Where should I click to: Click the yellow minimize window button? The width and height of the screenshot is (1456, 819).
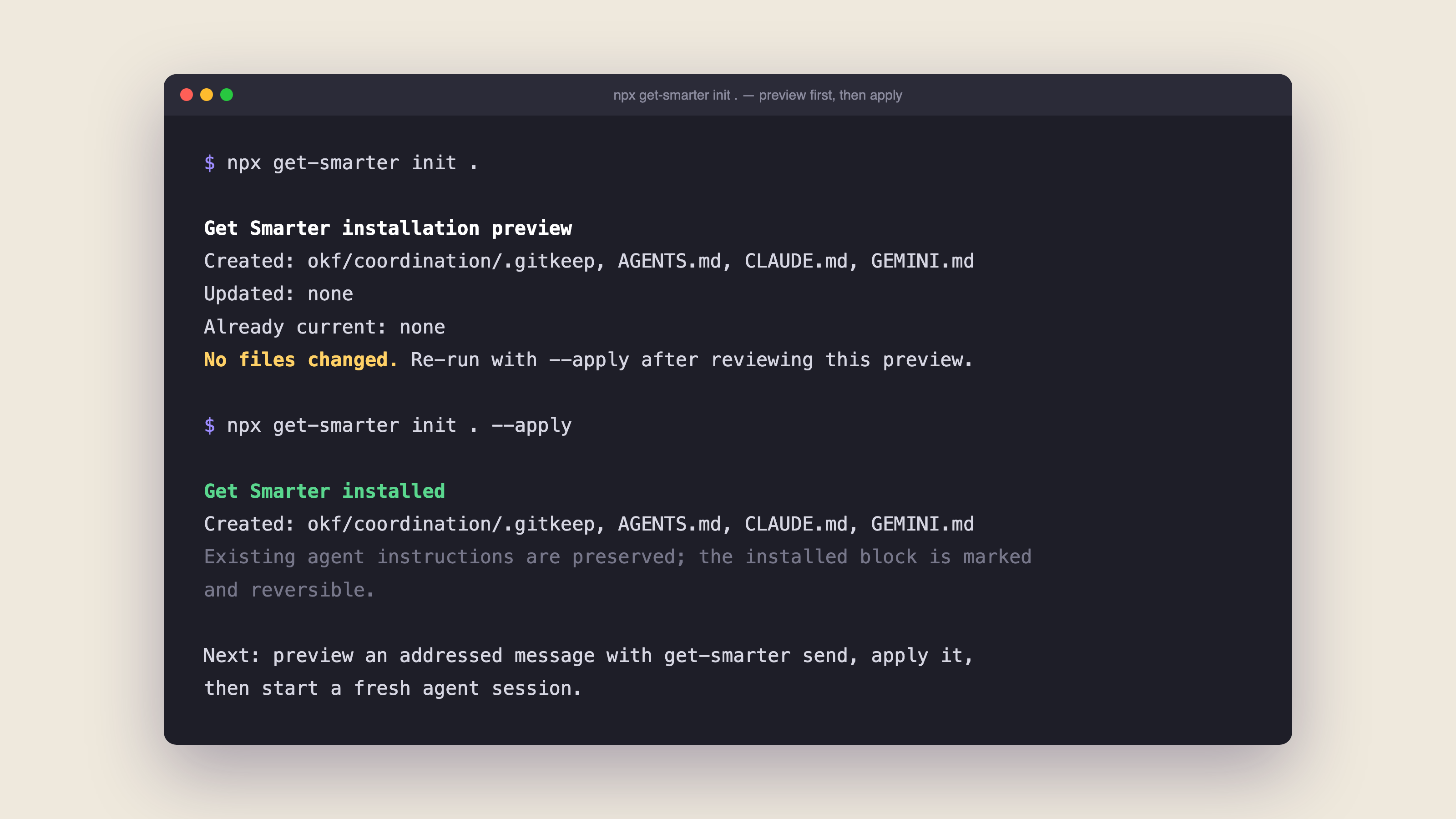[x=206, y=95]
